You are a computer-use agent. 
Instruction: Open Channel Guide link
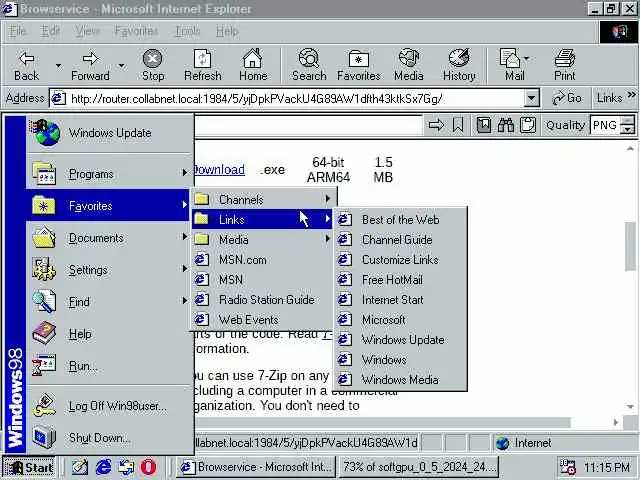[400, 240]
